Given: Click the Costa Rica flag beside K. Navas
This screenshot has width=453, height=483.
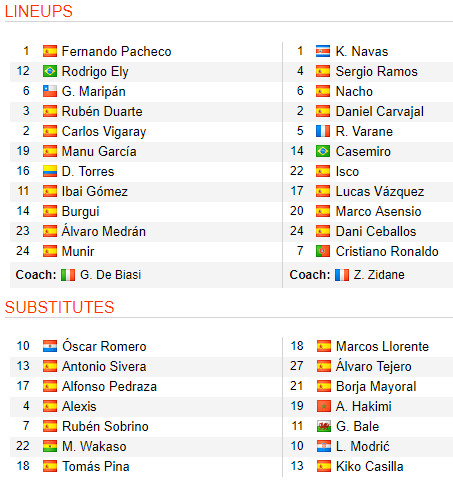Looking at the screenshot, I should point(323,51).
